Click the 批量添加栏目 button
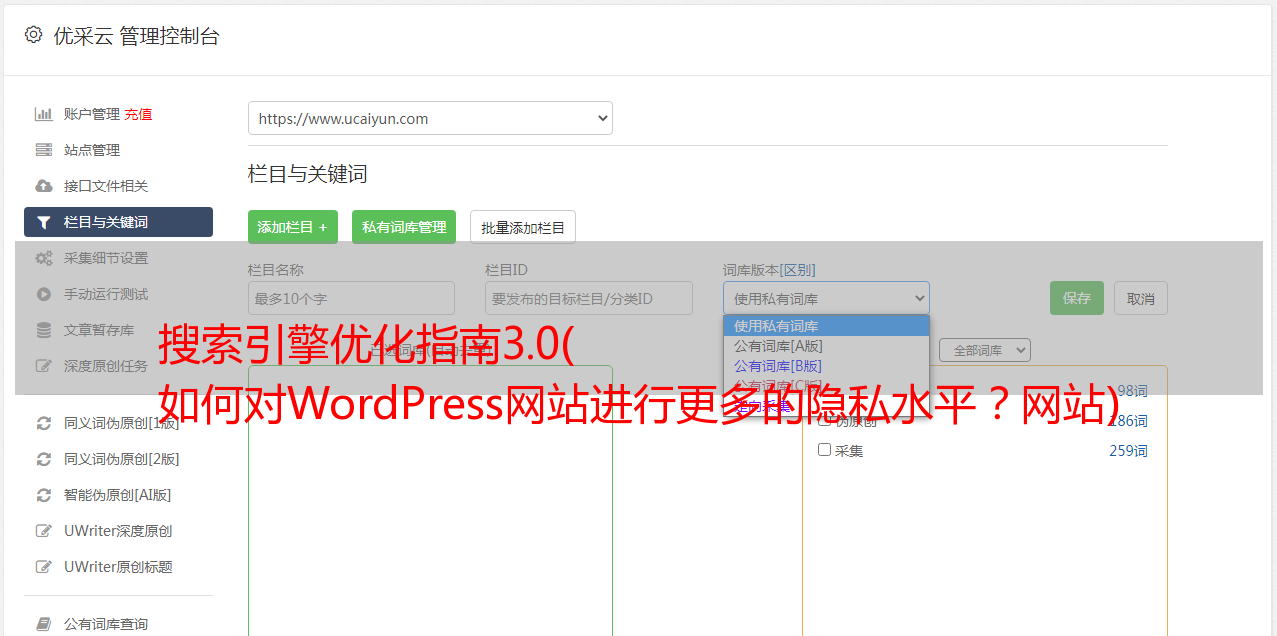This screenshot has height=636, width=1277. (x=523, y=227)
